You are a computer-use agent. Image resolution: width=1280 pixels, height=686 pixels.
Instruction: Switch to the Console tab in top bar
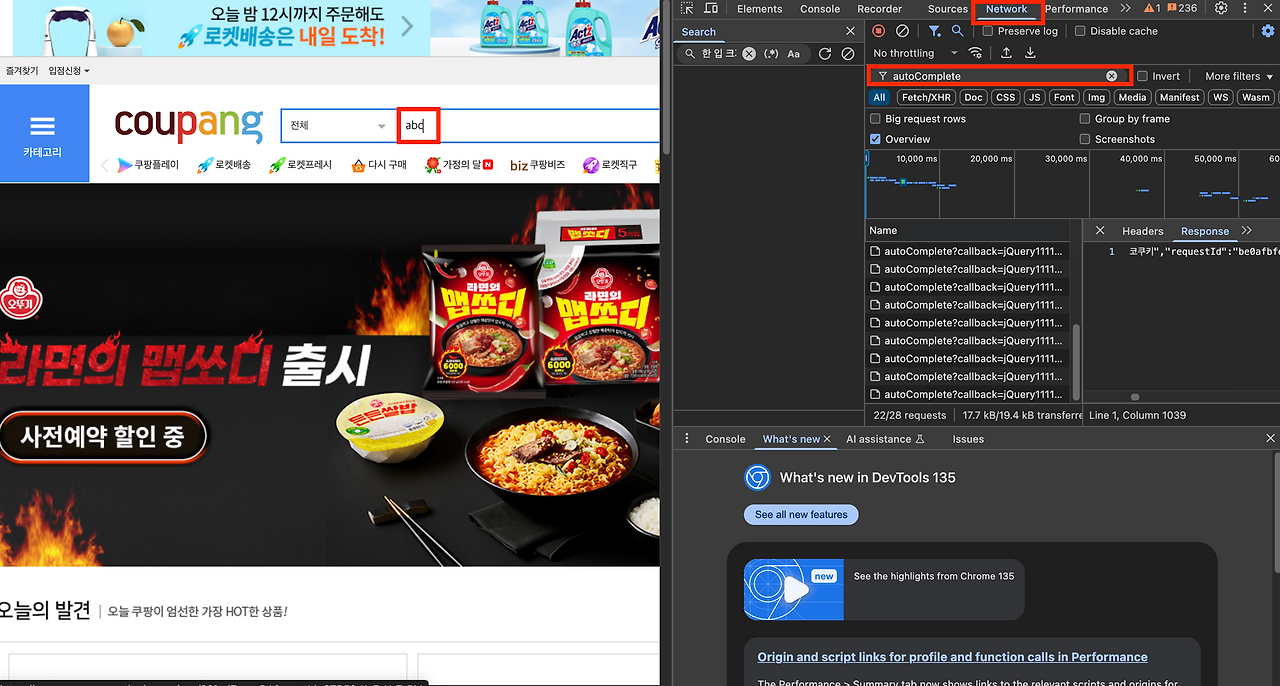click(820, 8)
